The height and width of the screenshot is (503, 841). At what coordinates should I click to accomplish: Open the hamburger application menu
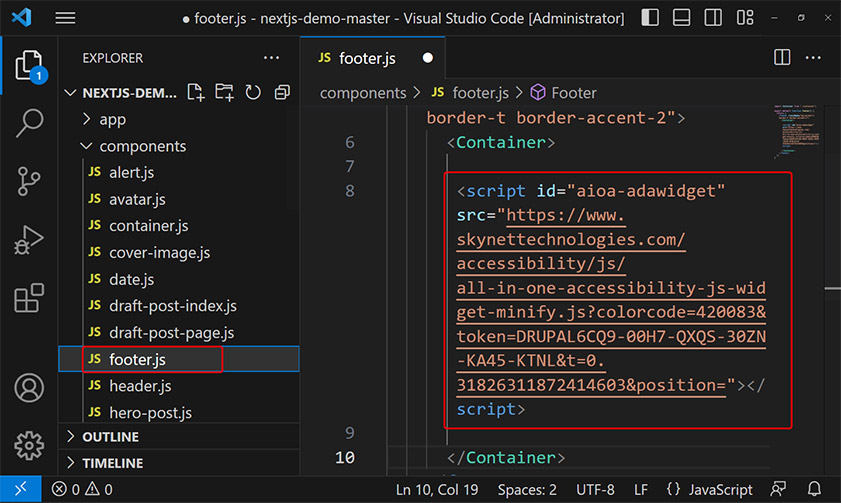coord(65,18)
